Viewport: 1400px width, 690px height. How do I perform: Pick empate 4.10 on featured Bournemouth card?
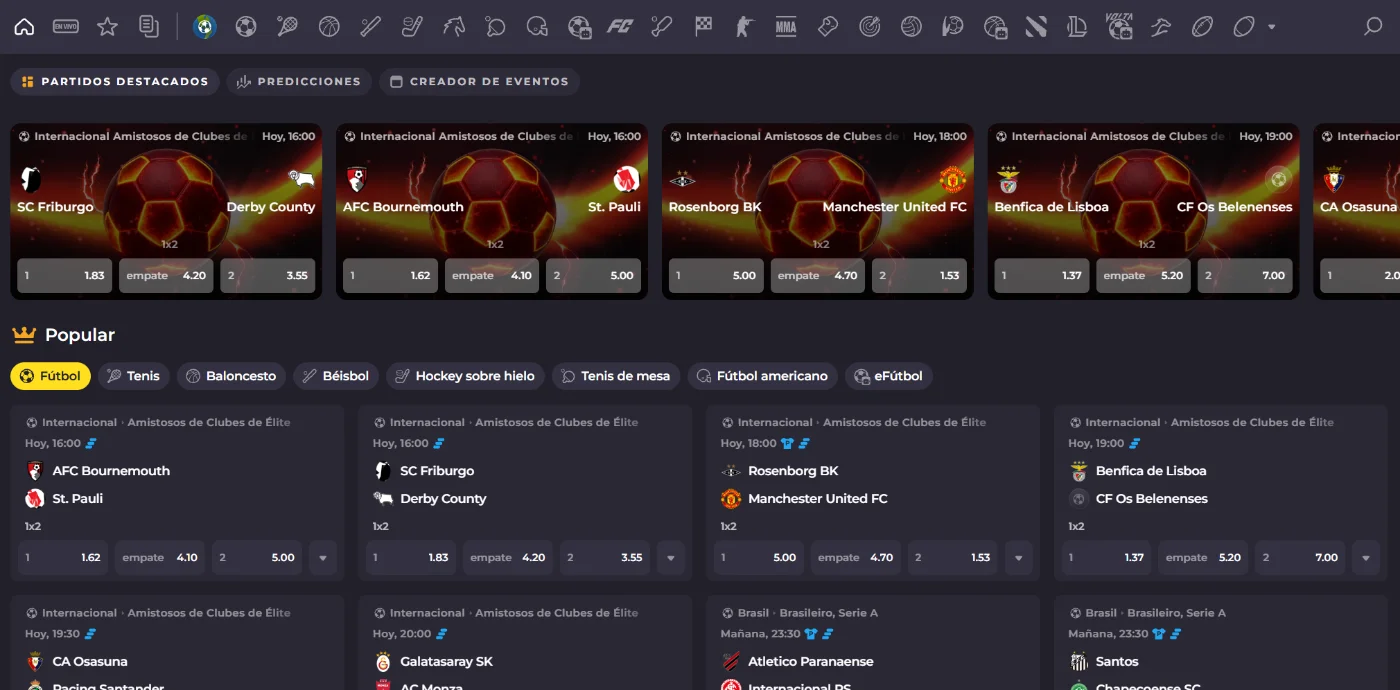tap(492, 276)
